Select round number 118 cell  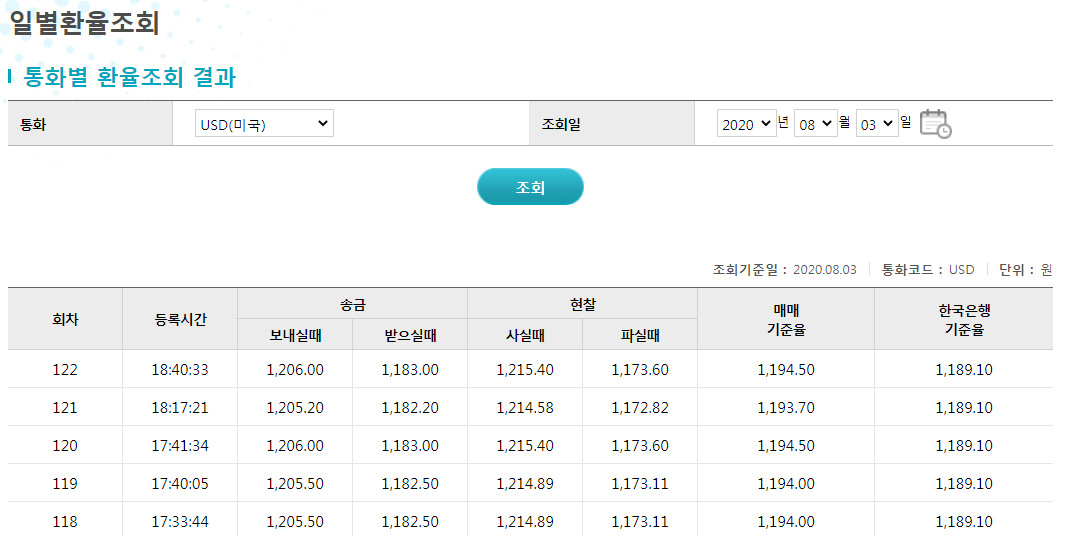65,522
